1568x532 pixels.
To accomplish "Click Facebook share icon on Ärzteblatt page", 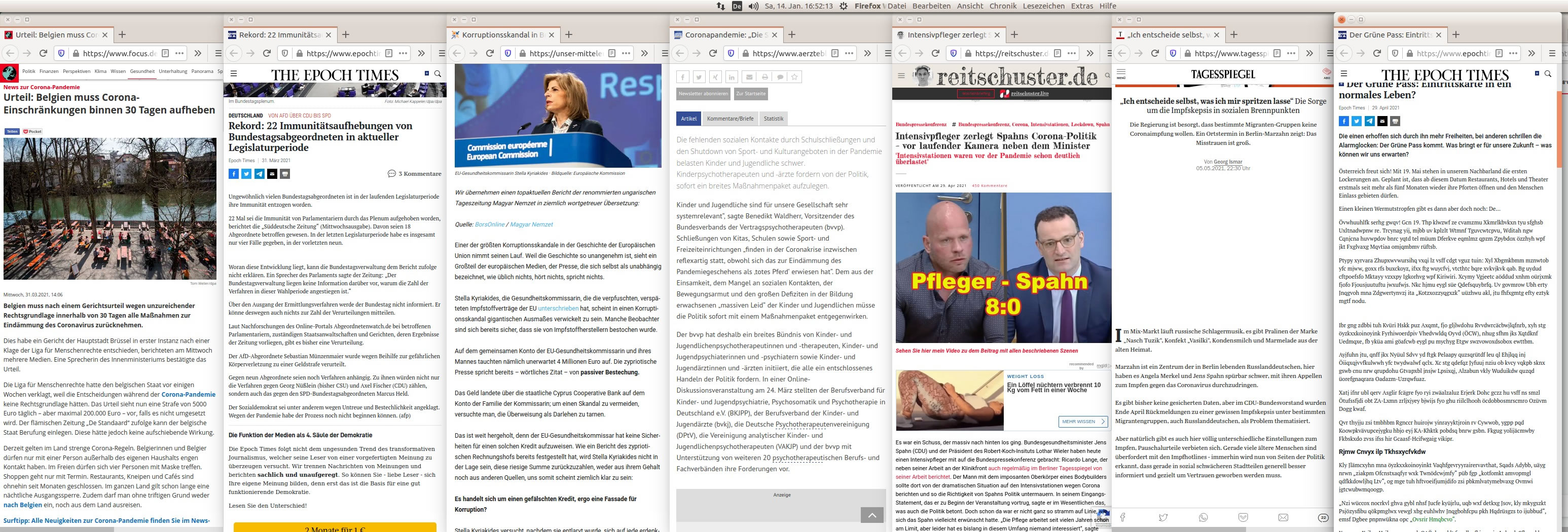I will point(683,77).
